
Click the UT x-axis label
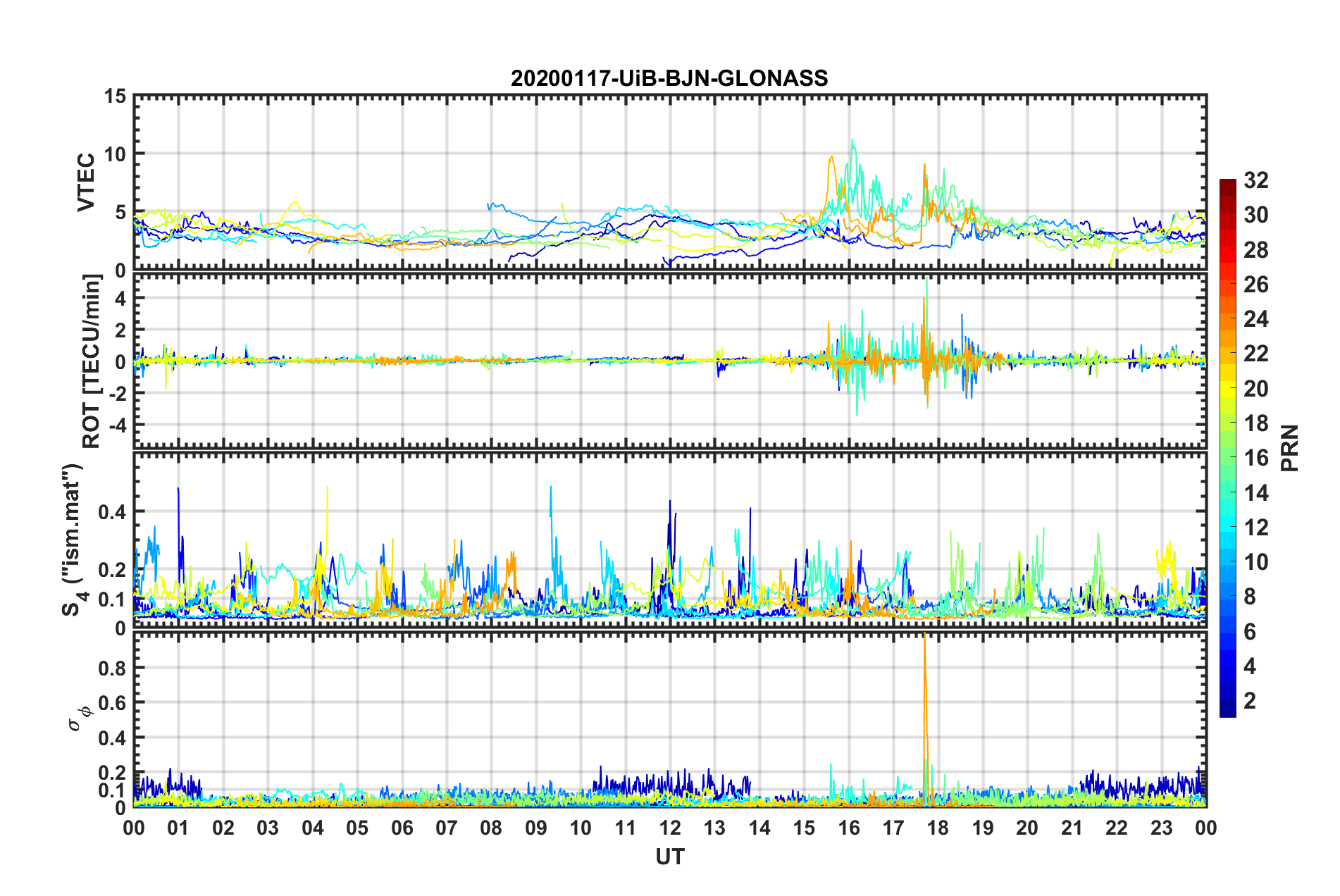click(669, 857)
